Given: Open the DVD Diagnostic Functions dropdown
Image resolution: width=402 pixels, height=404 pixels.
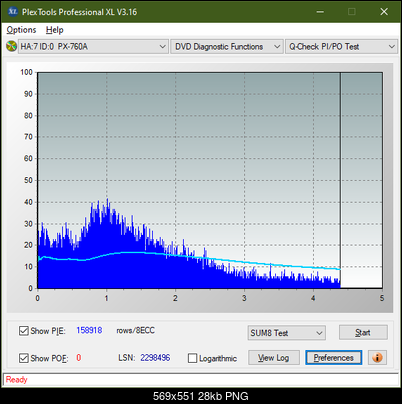Looking at the screenshot, I should (227, 47).
